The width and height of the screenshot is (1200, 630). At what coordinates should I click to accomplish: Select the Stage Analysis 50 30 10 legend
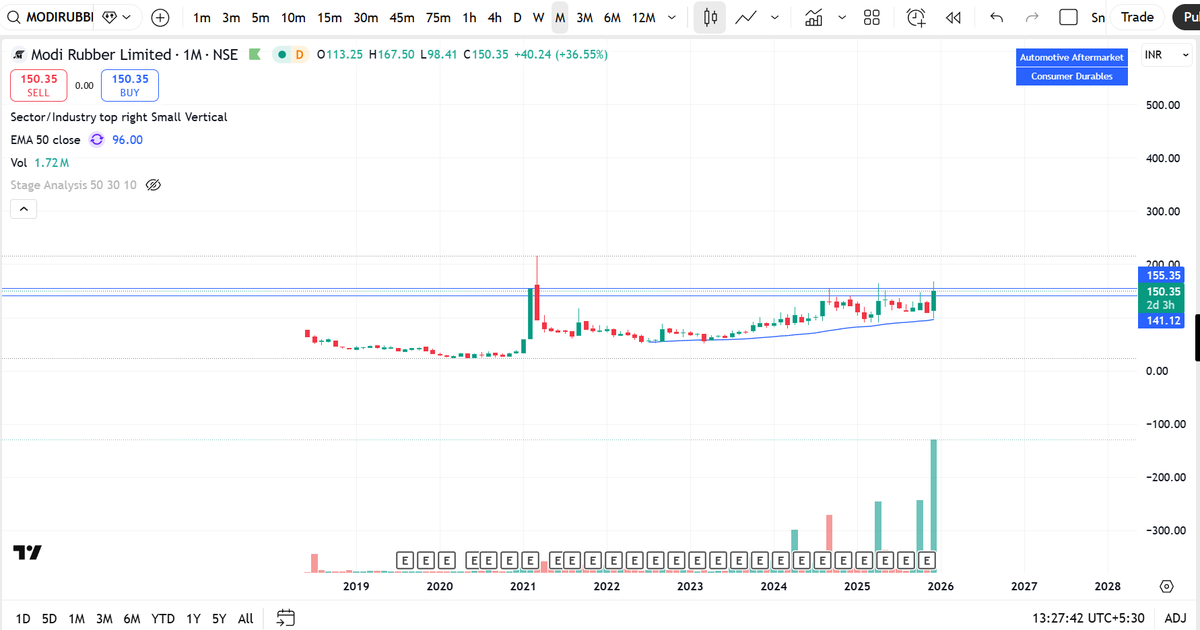[74, 185]
